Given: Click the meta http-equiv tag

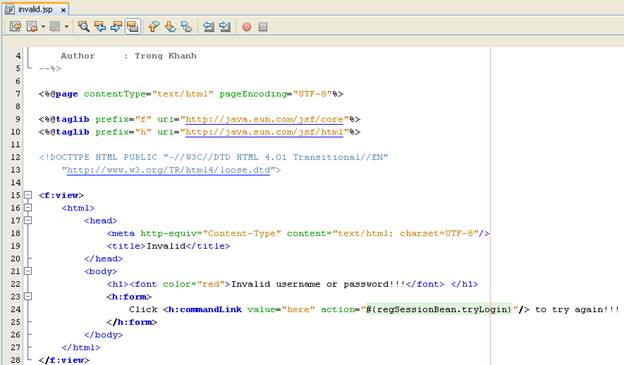Looking at the screenshot, I should tap(298, 233).
